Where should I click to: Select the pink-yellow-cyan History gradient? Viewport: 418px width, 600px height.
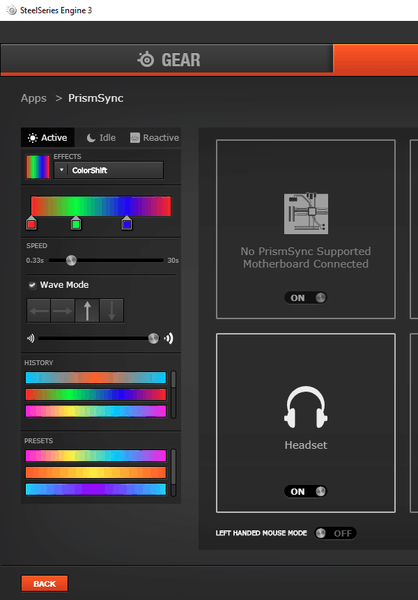(96, 411)
